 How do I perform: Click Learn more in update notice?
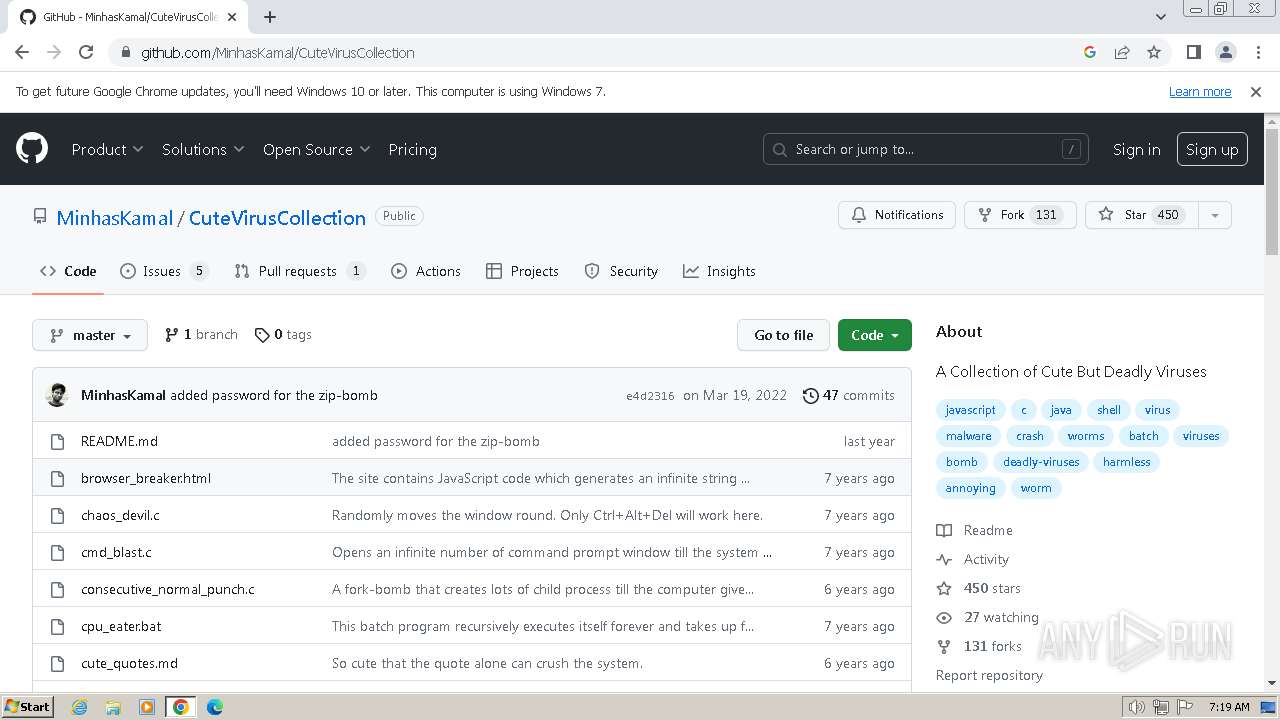[1200, 92]
